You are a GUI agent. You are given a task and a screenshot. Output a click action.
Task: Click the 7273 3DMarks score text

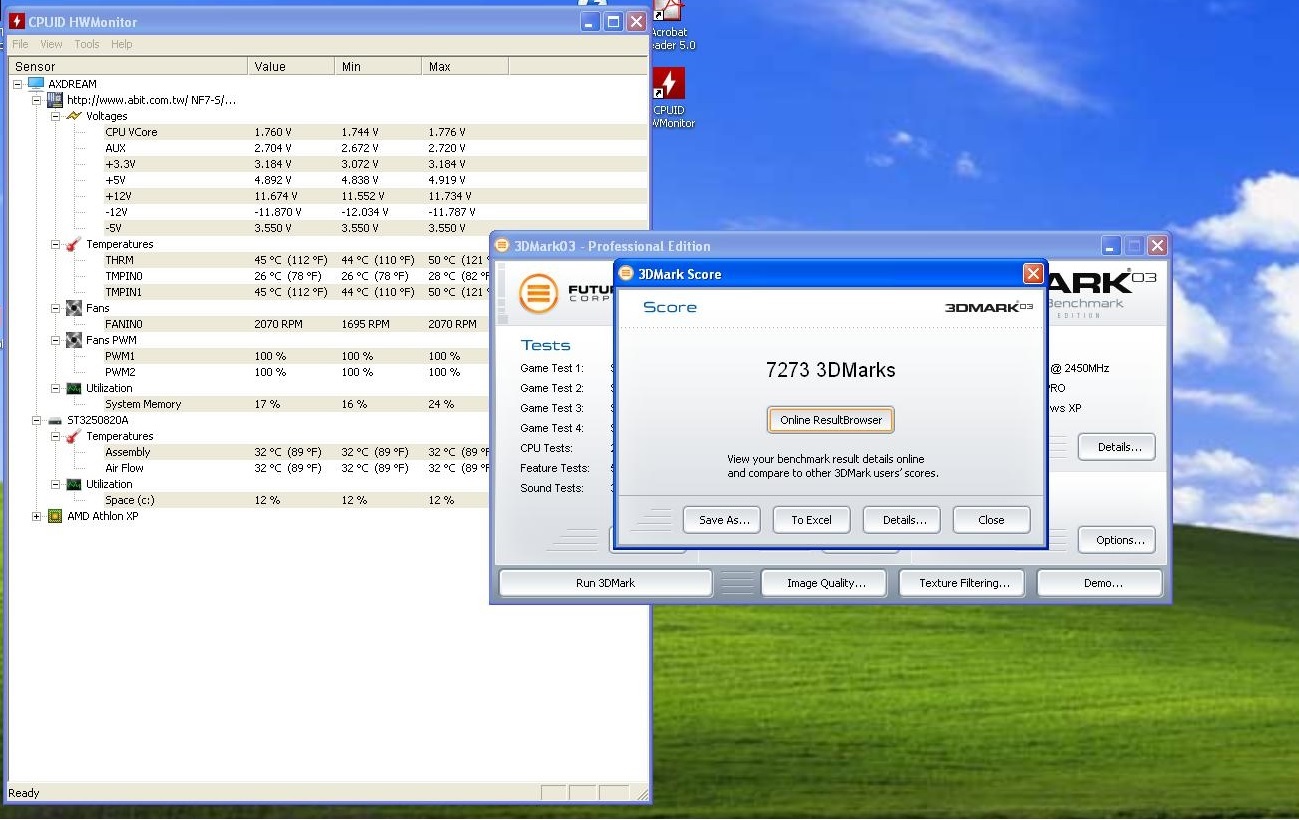[x=831, y=370]
